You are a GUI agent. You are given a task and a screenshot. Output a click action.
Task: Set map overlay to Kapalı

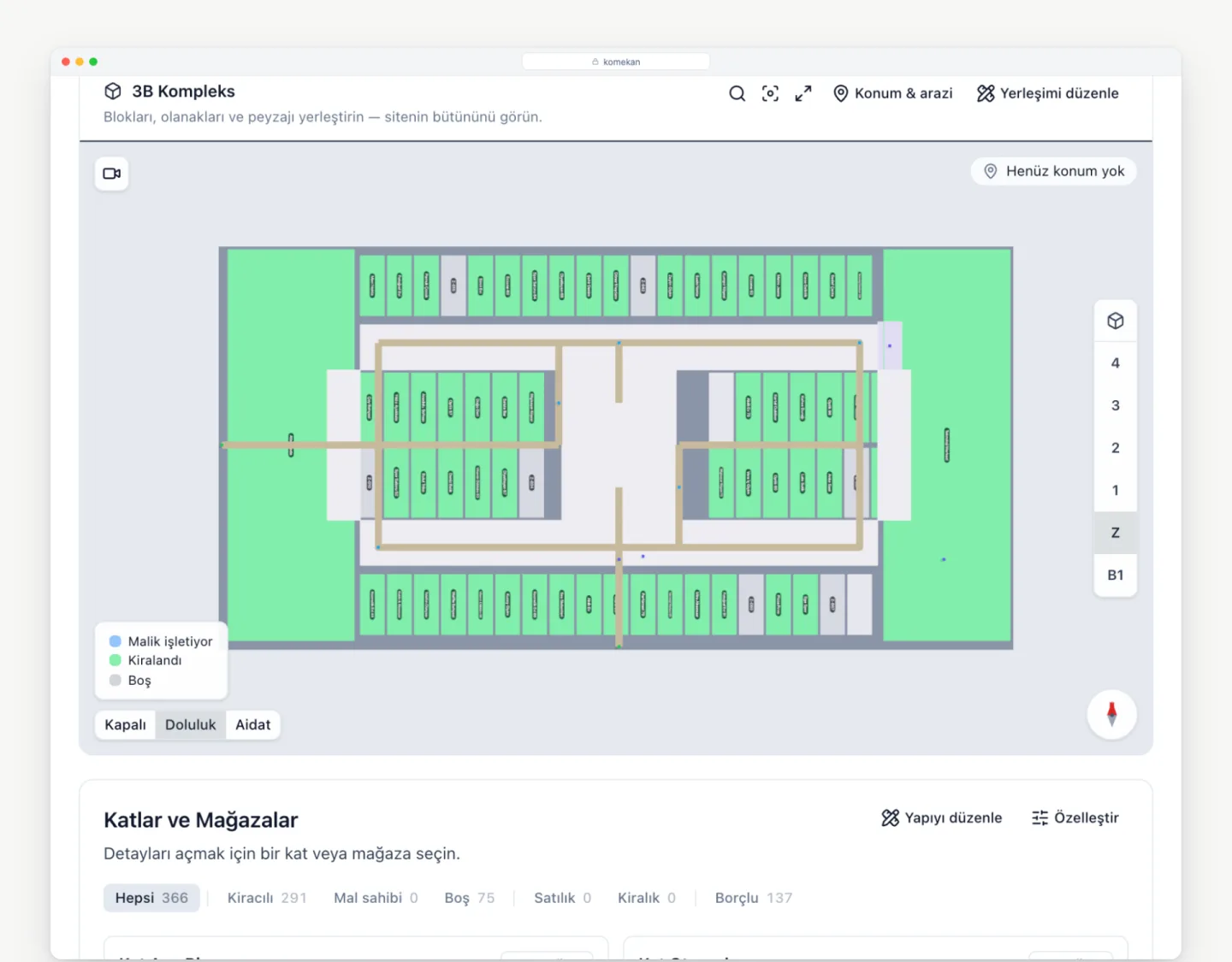point(125,724)
